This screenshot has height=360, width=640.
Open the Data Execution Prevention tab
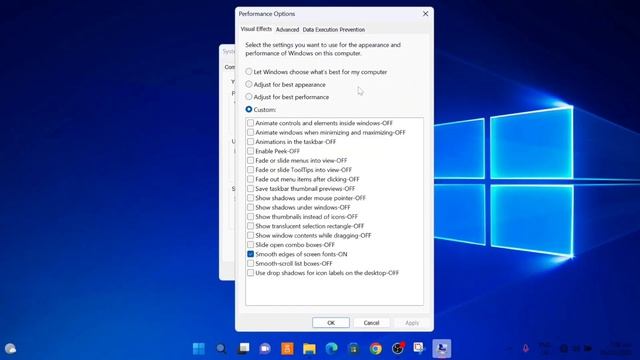coord(333,29)
